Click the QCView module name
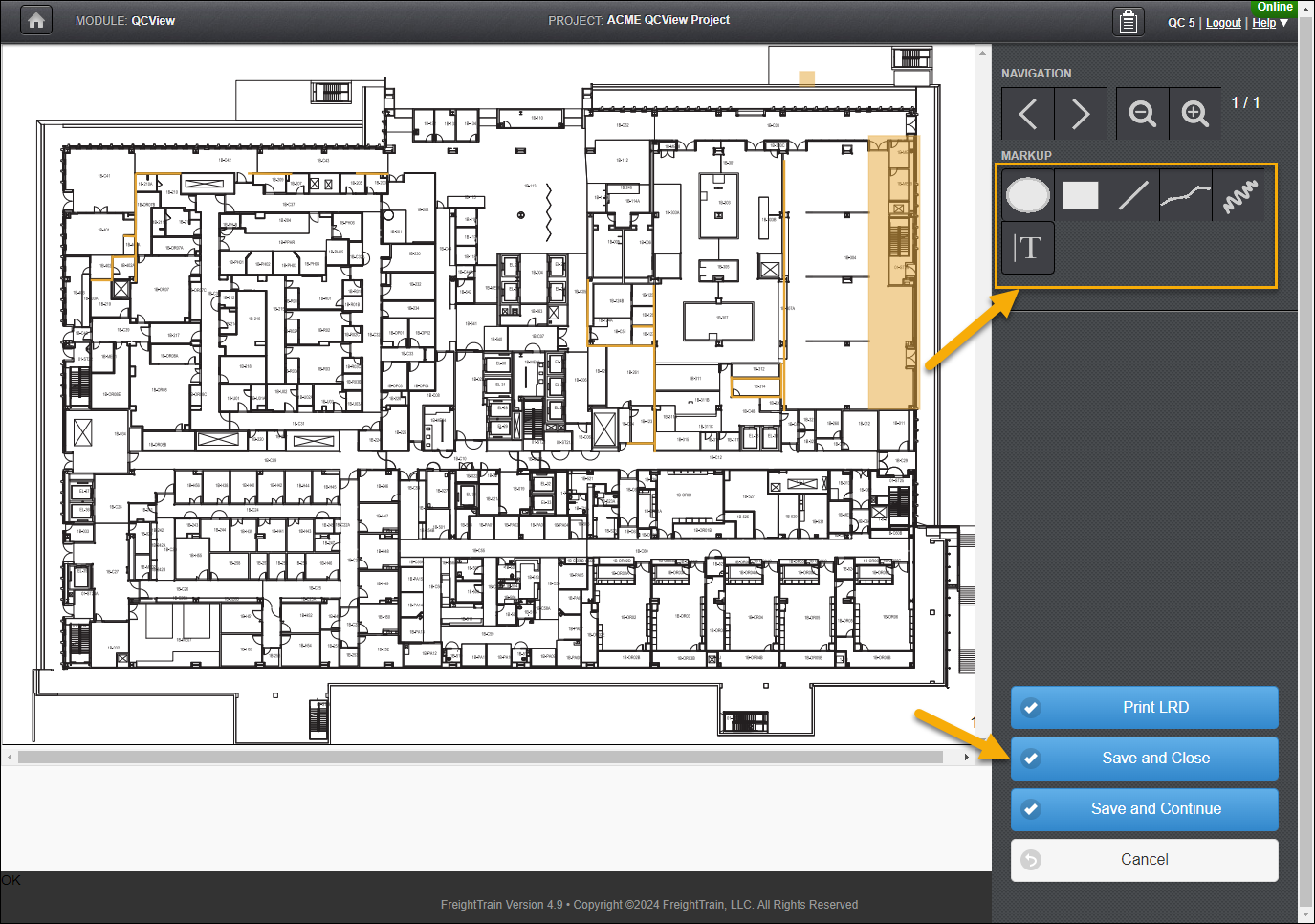The image size is (1315, 924). point(153,21)
